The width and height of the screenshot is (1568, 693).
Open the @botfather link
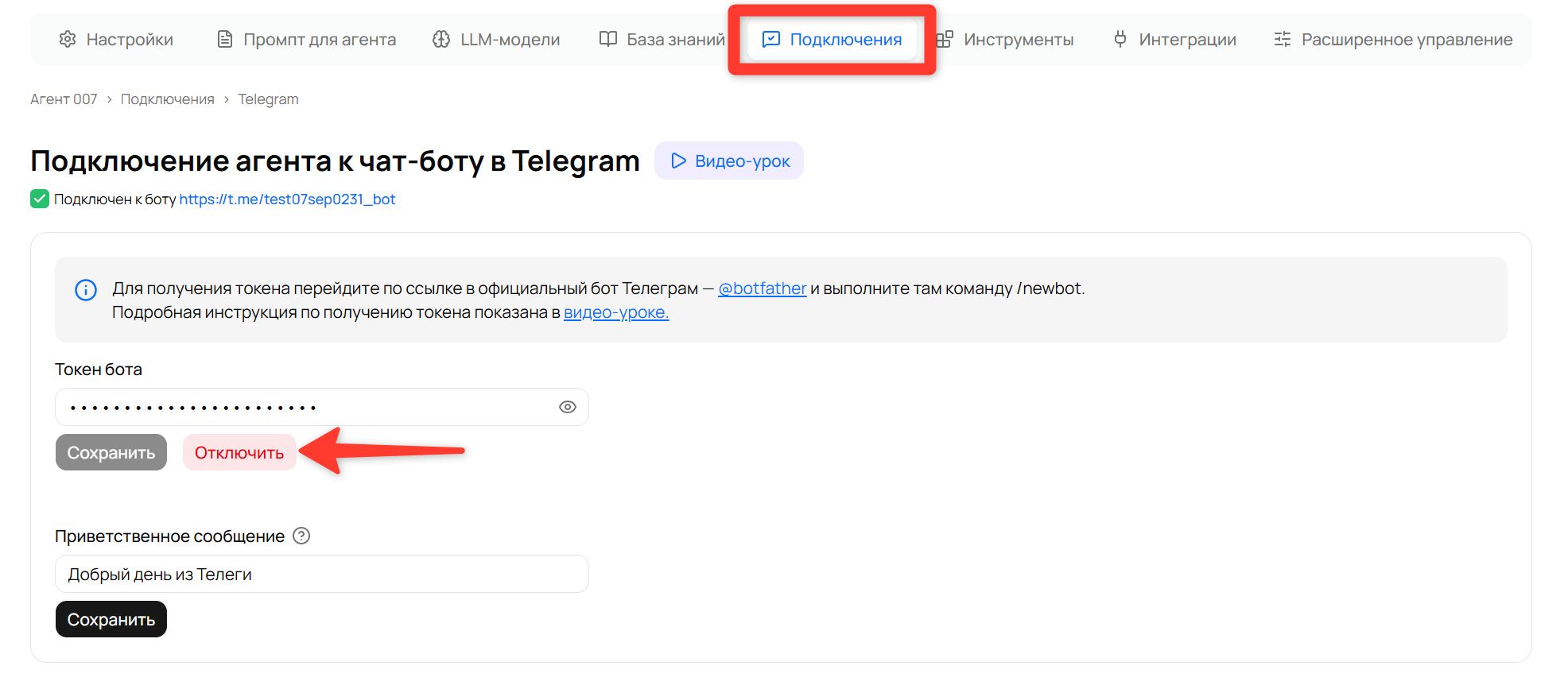click(763, 288)
